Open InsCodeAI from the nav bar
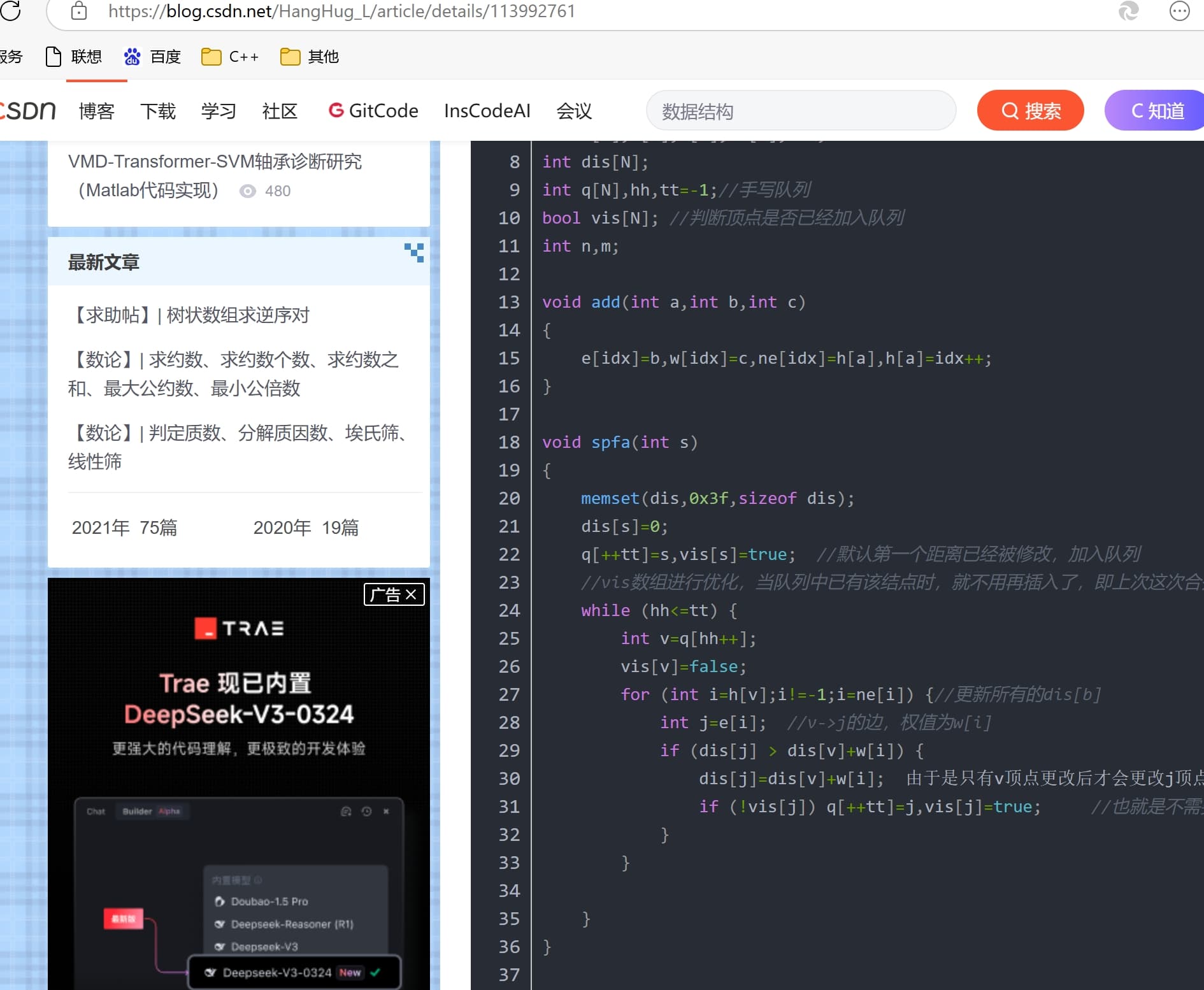This screenshot has width=1204, height=990. point(487,111)
